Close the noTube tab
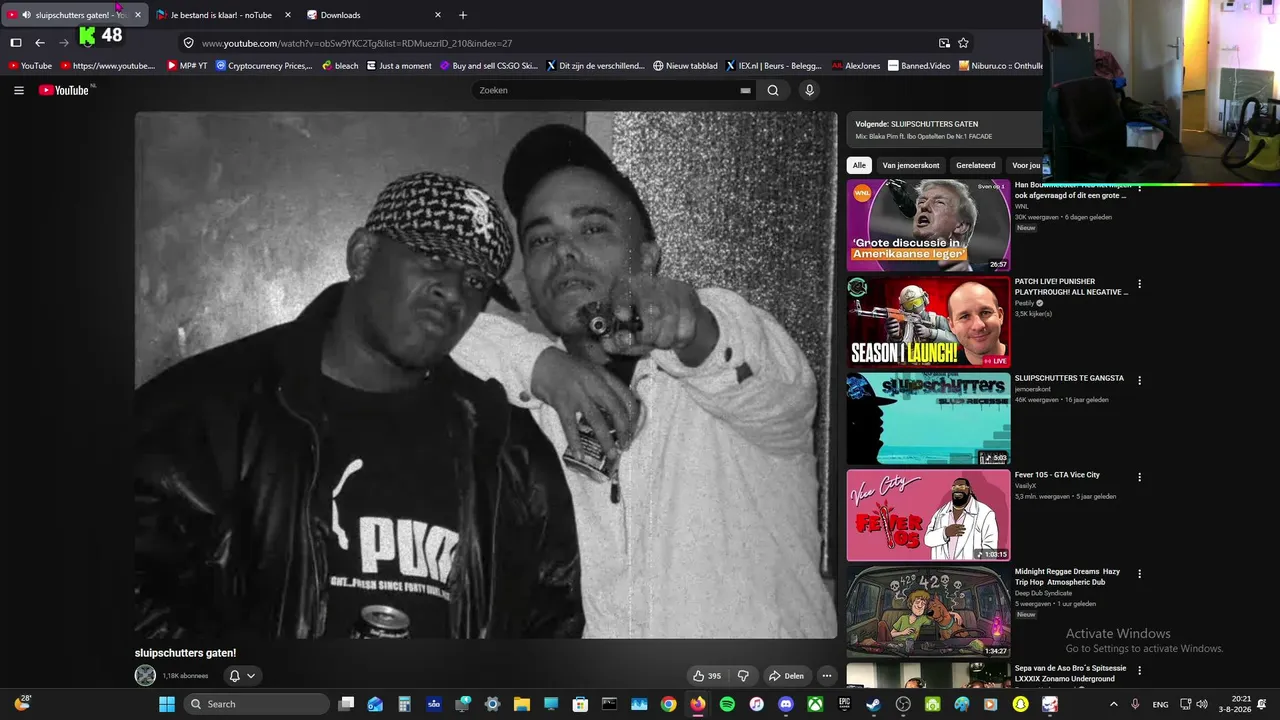1280x720 pixels. coord(287,15)
